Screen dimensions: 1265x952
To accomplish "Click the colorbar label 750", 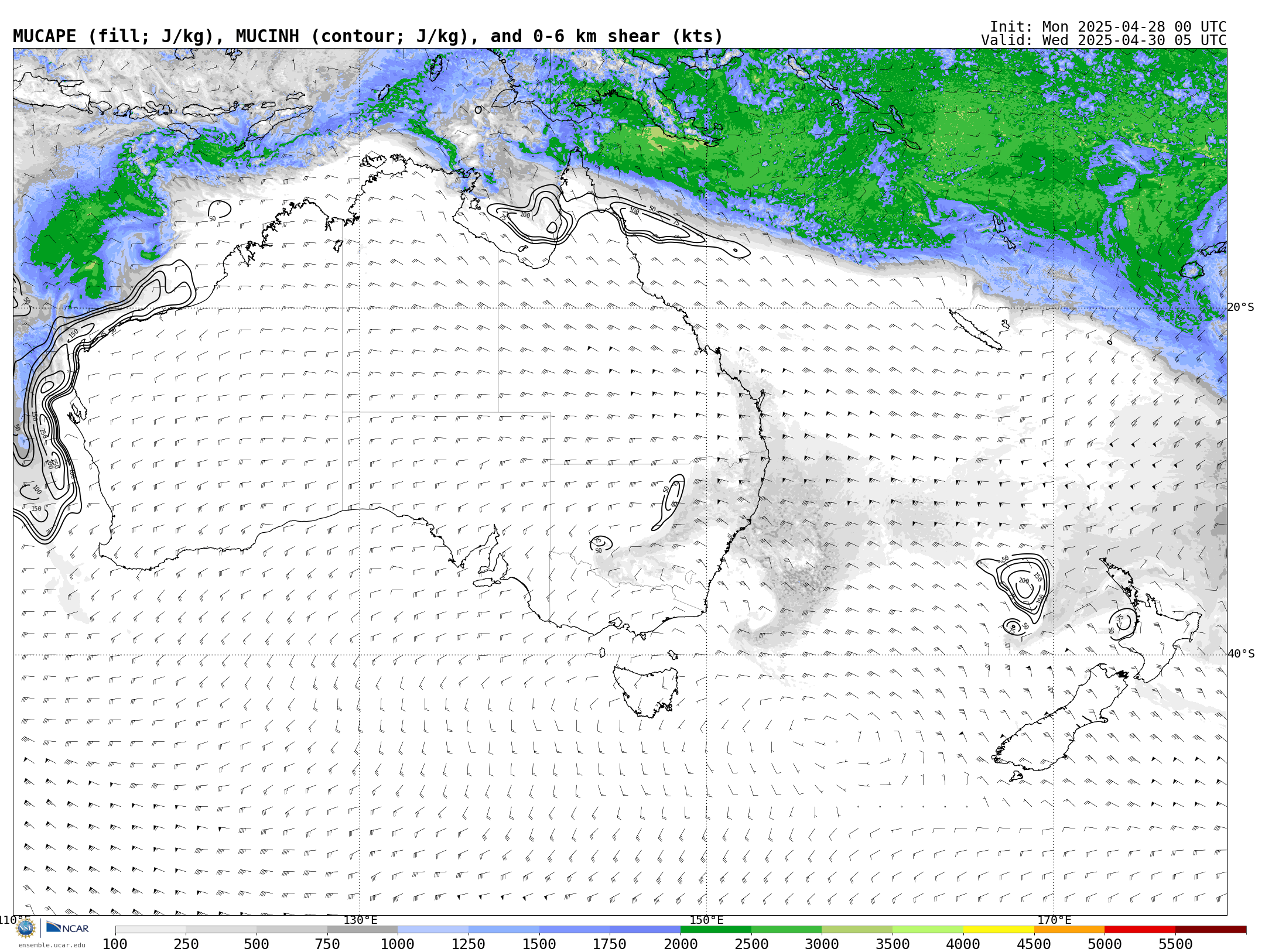I will coord(327,944).
